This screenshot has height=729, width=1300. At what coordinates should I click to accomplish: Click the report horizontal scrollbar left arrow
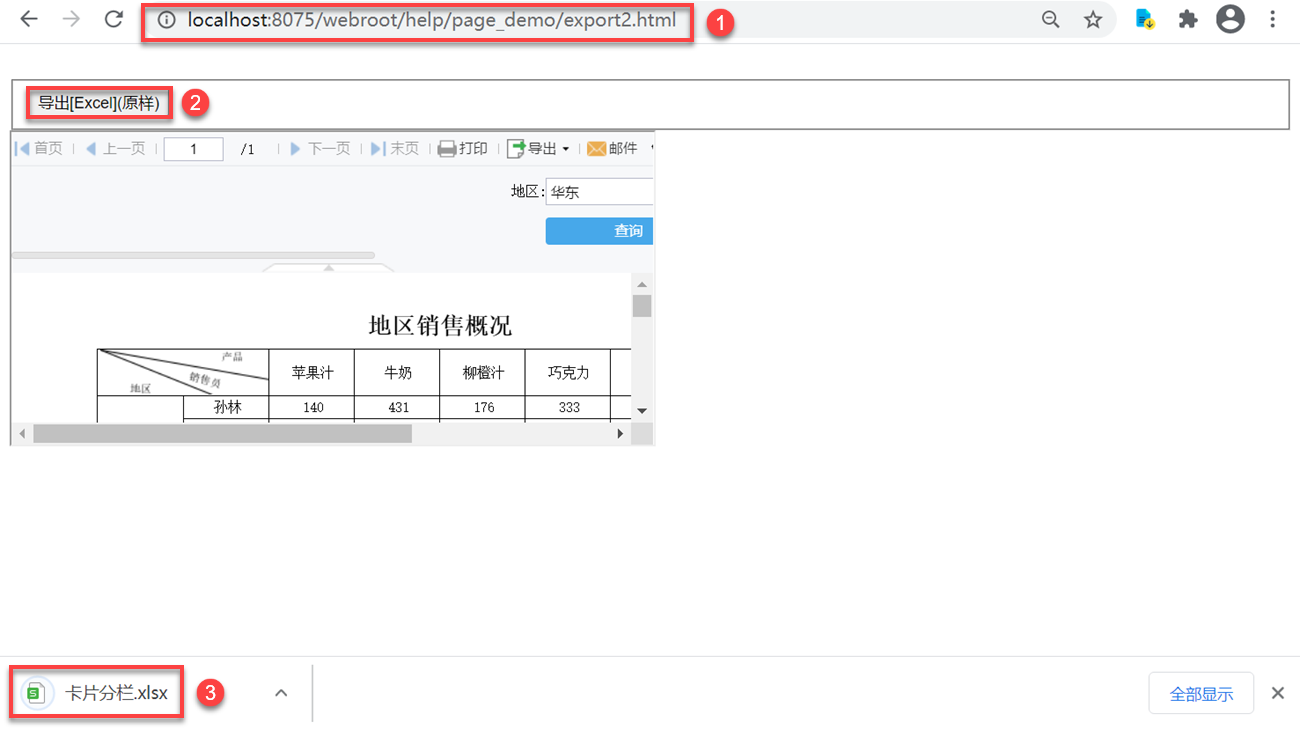point(21,434)
